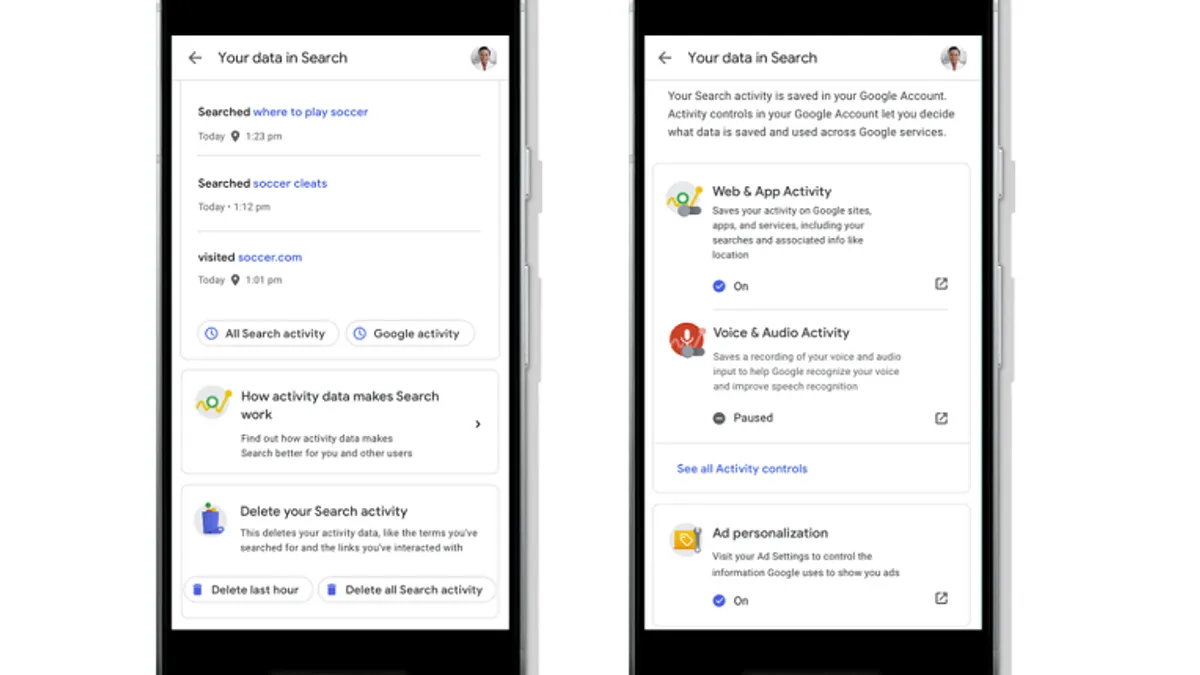The width and height of the screenshot is (1200, 675).
Task: Click 'Today • 1:12 pm' timestamp
Action: (x=234, y=207)
